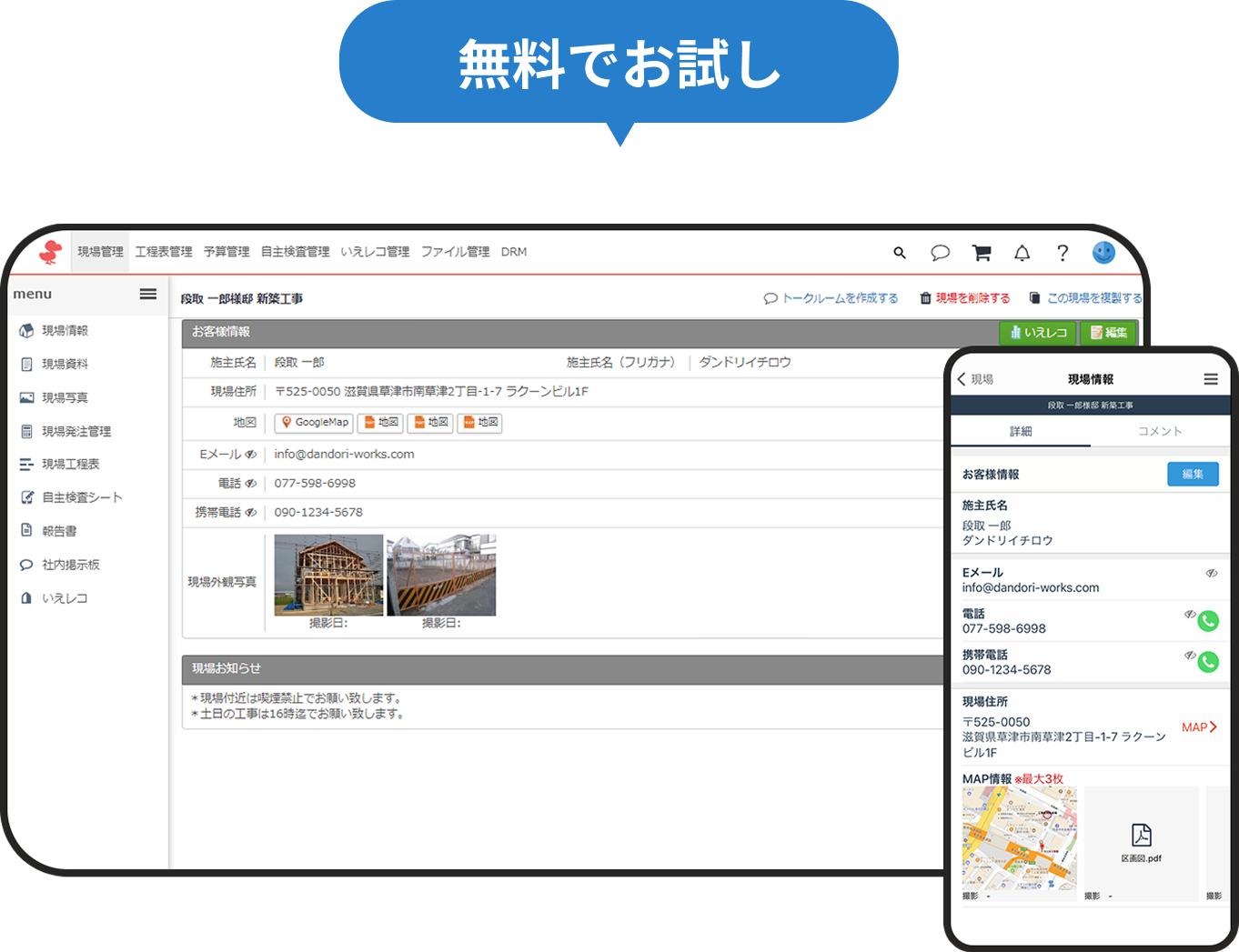
Task: Switch to the コメント tab on mobile
Action: click(x=1160, y=431)
